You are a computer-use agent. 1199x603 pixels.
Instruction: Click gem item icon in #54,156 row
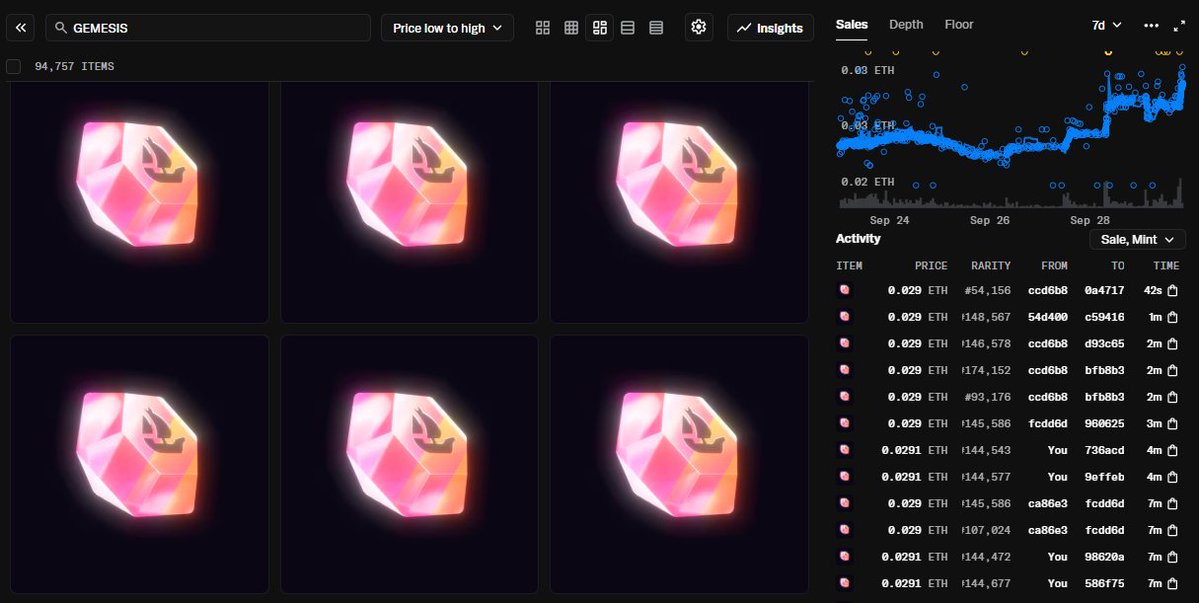point(844,290)
